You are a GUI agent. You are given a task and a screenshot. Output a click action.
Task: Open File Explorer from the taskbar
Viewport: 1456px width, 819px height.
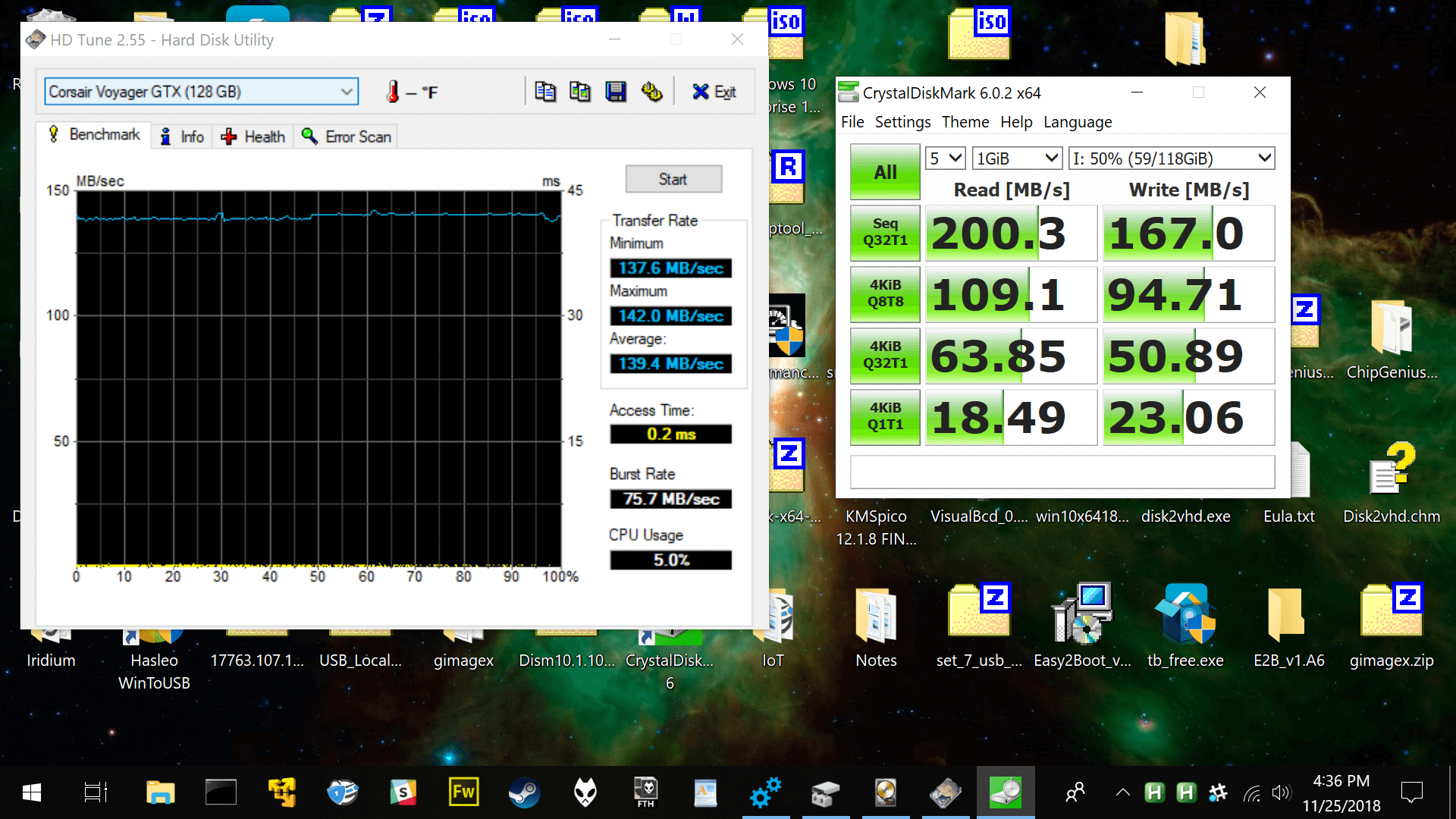tap(160, 793)
